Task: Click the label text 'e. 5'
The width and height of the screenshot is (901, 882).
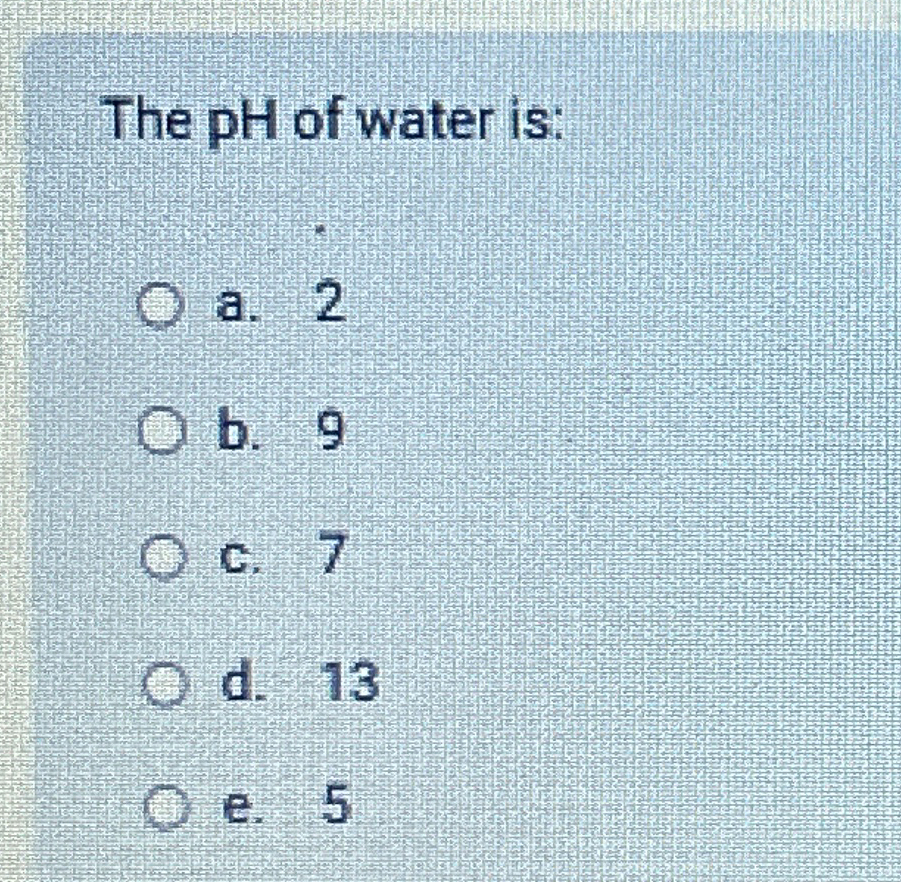Action: click(285, 807)
